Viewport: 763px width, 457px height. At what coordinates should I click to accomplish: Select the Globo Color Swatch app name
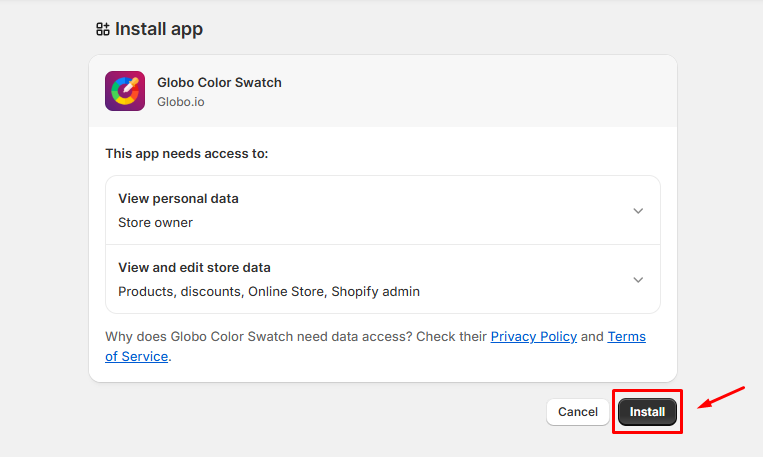click(219, 82)
